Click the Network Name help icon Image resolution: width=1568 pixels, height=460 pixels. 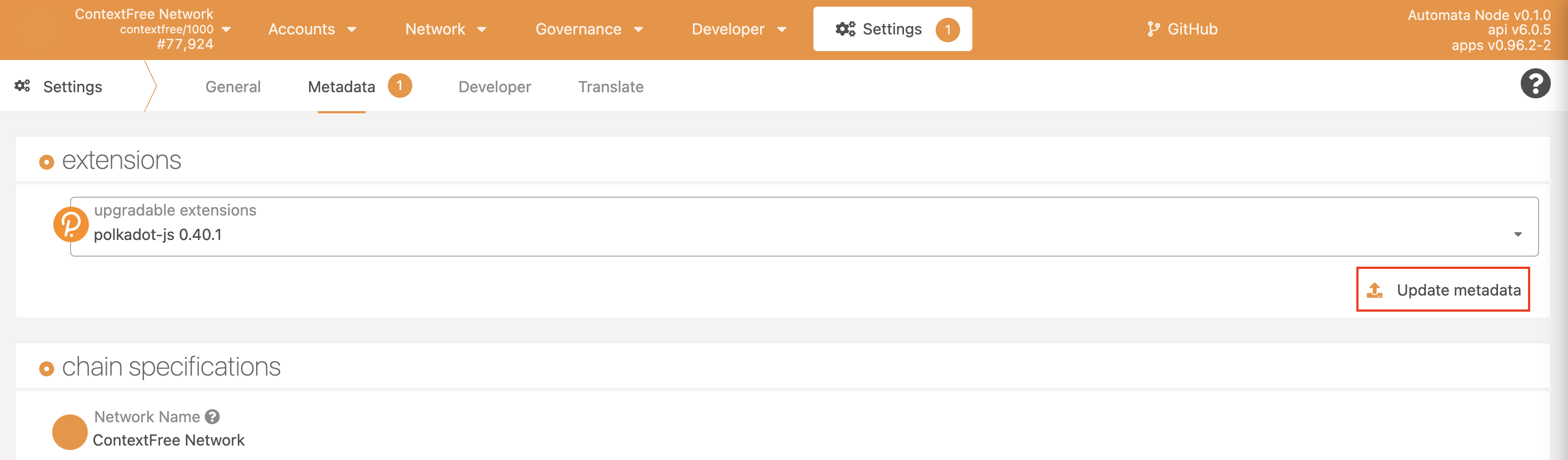coord(212,417)
